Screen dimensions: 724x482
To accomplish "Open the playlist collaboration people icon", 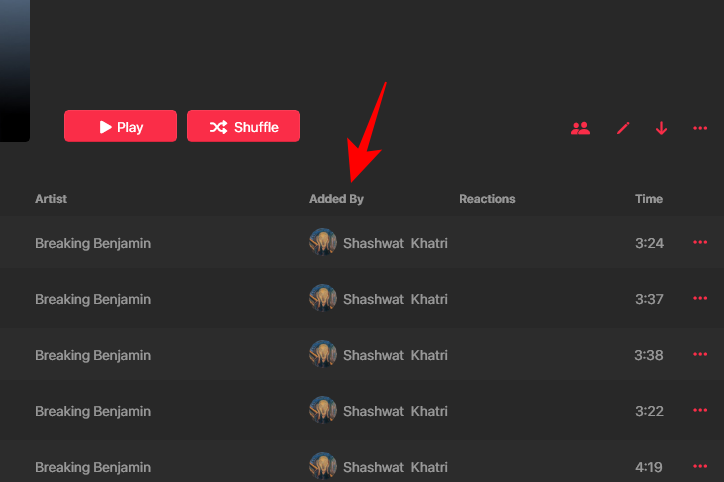I will coord(580,128).
